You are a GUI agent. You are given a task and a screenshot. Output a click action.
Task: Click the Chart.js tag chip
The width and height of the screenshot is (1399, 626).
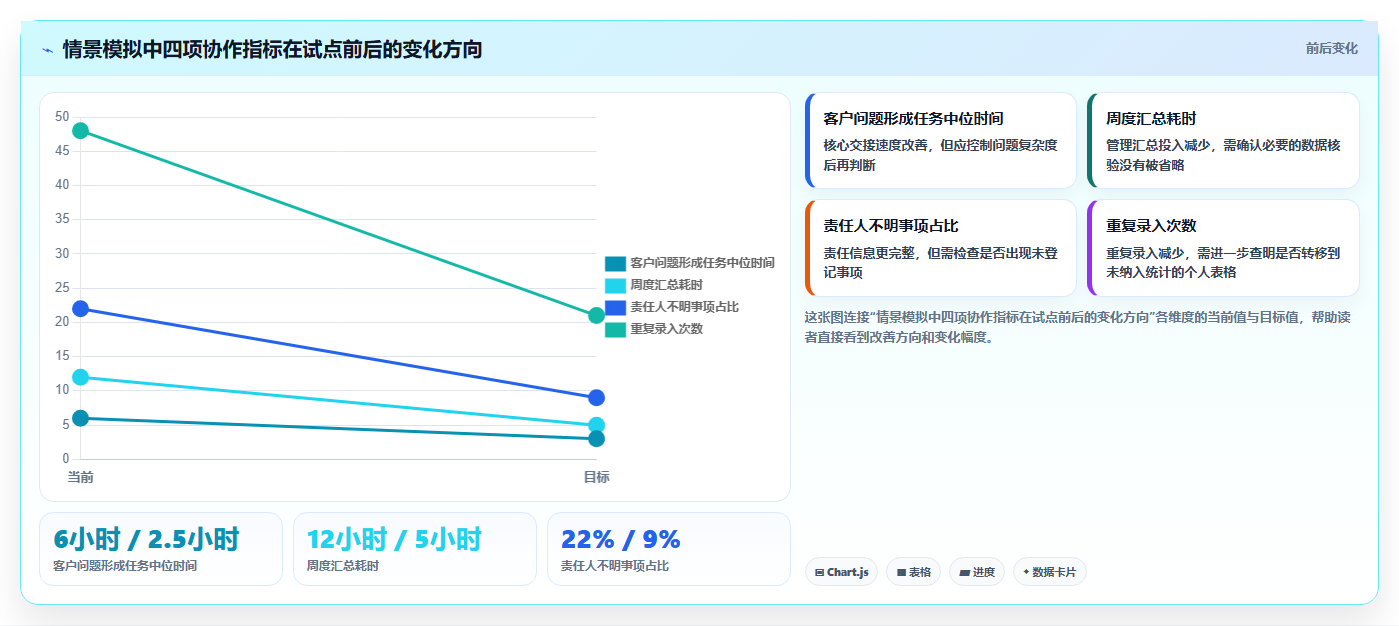pos(841,572)
